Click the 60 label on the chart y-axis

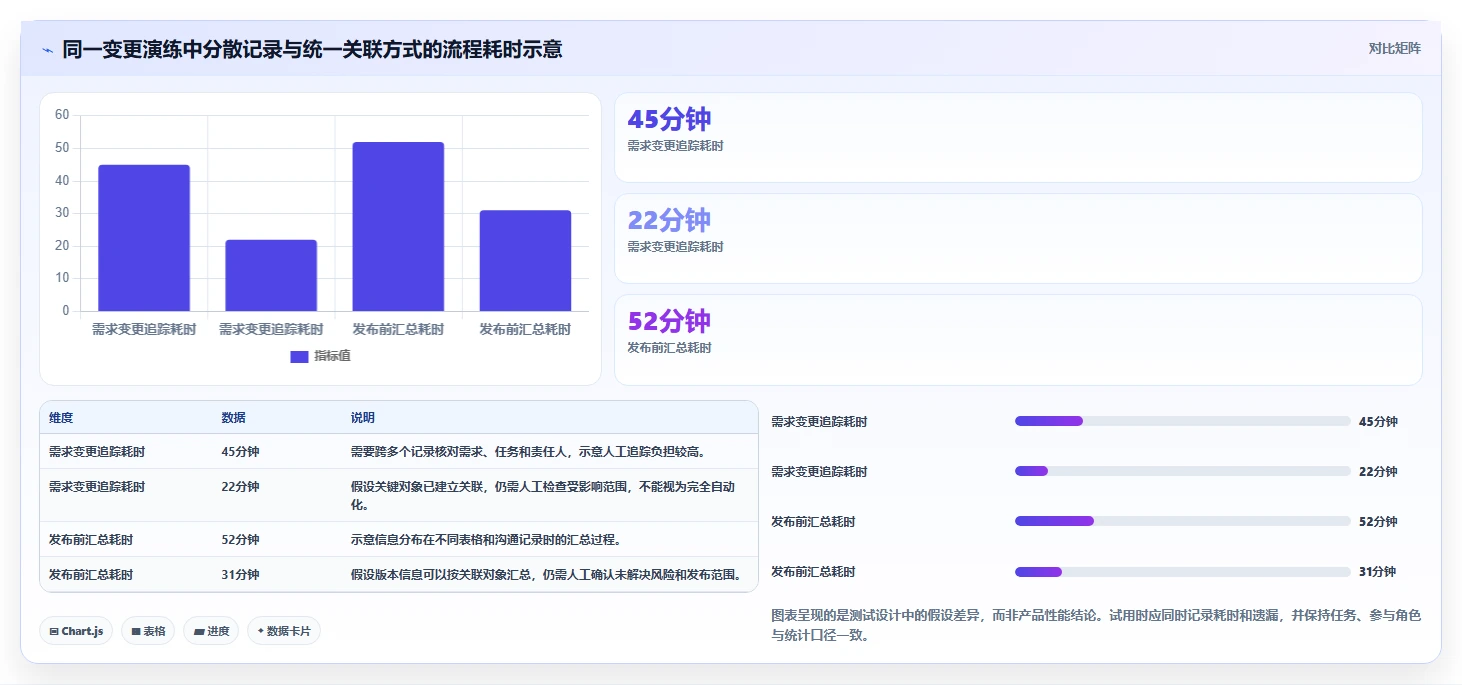click(62, 115)
